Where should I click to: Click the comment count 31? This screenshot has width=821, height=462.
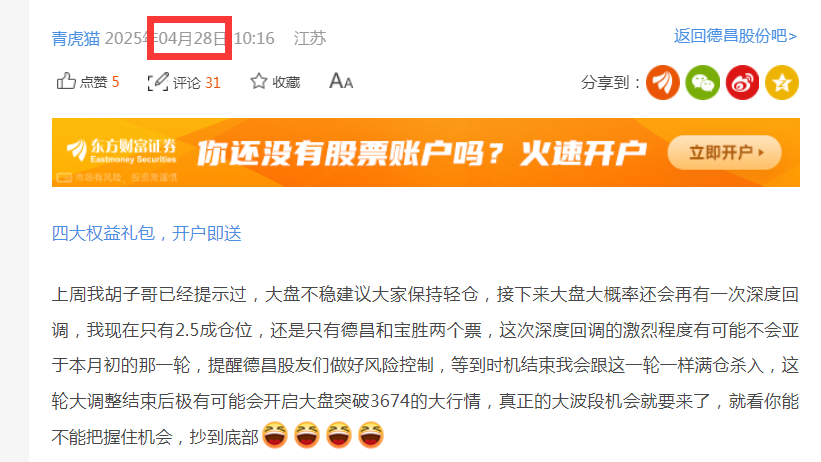tap(213, 83)
